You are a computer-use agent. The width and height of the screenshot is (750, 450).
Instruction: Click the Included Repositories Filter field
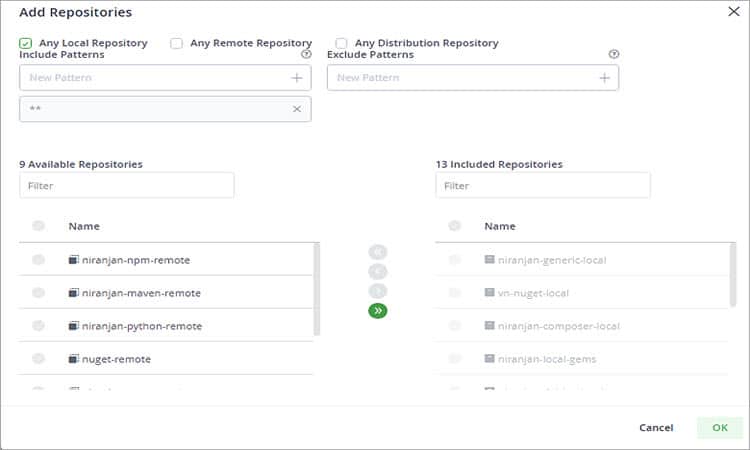coord(542,185)
